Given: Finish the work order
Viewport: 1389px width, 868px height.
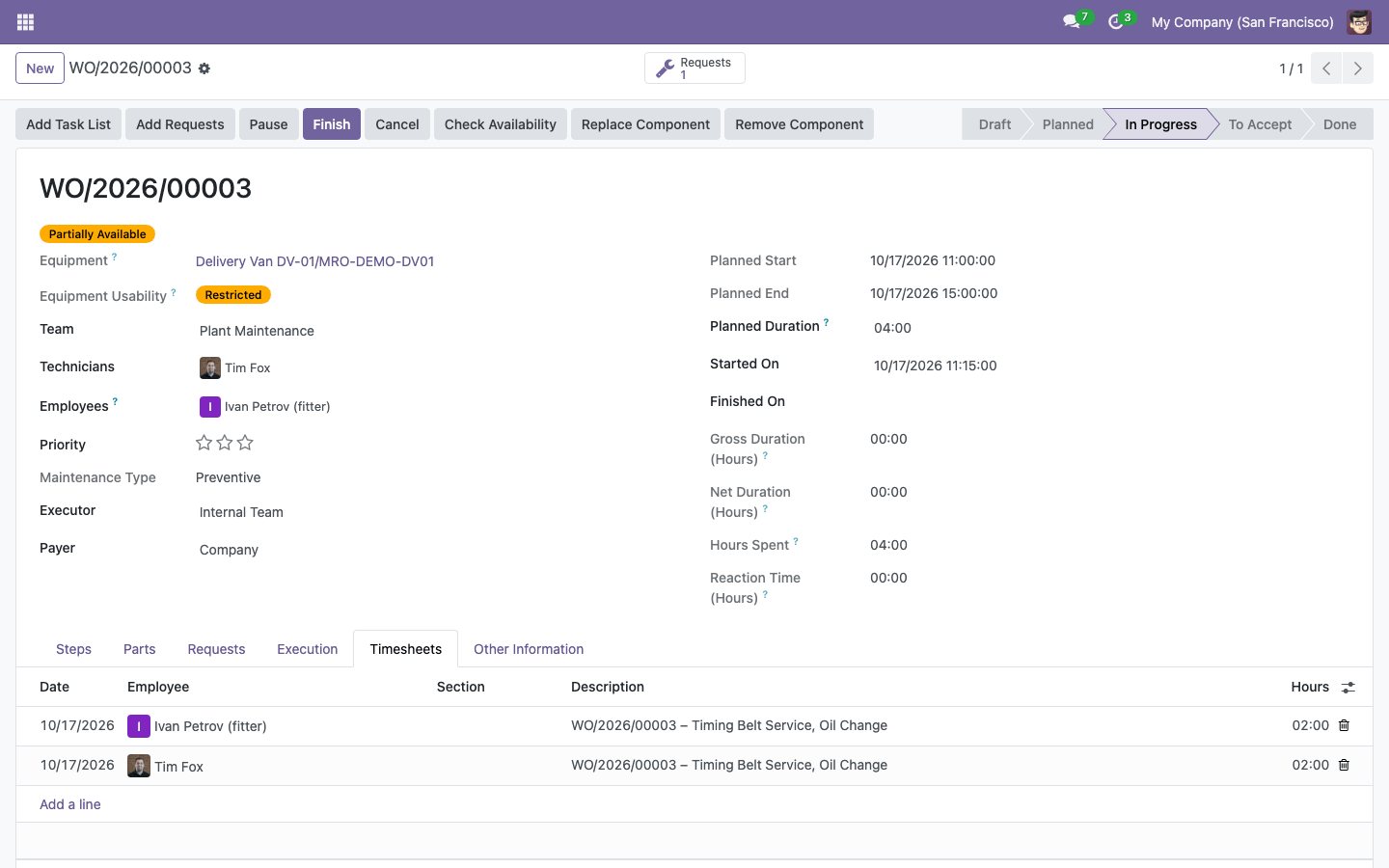Looking at the screenshot, I should tap(332, 124).
